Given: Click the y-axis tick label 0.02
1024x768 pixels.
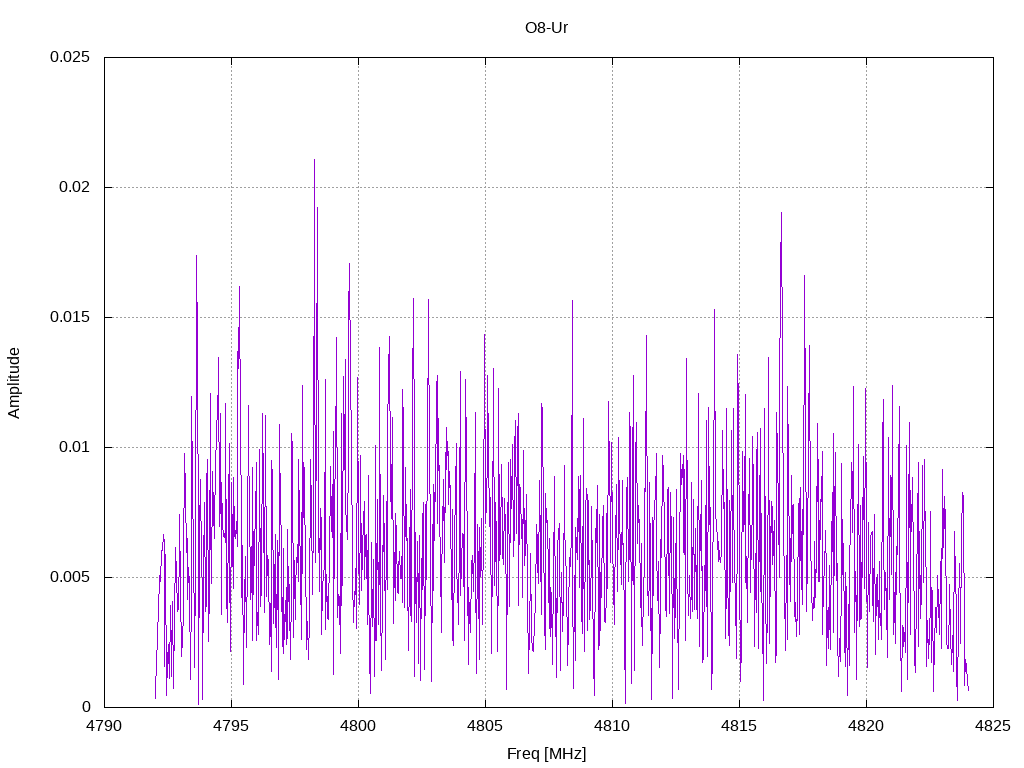Looking at the screenshot, I should pos(74,187).
